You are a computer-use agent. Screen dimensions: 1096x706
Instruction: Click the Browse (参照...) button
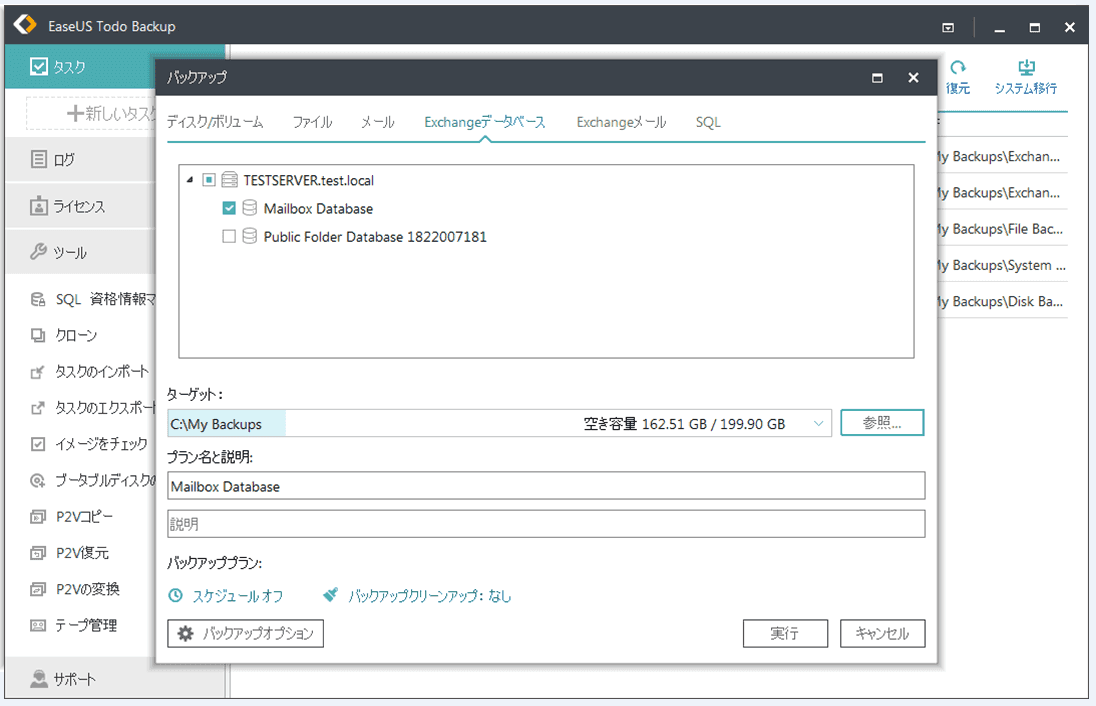point(882,423)
